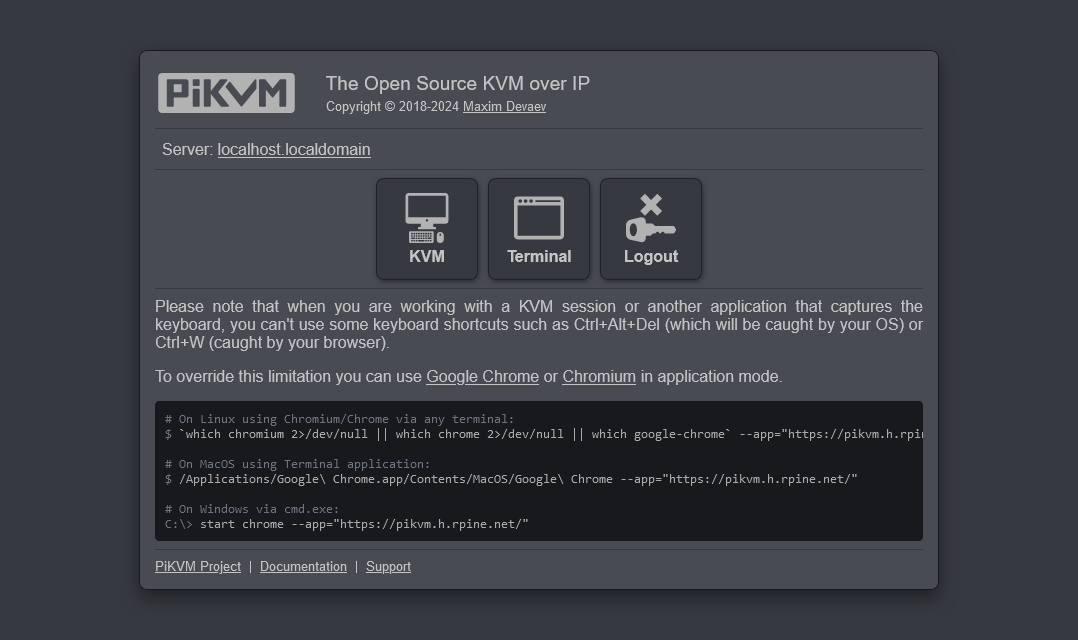Image resolution: width=1078 pixels, height=640 pixels.
Task: Open Maxim Devaev author link
Action: (504, 107)
